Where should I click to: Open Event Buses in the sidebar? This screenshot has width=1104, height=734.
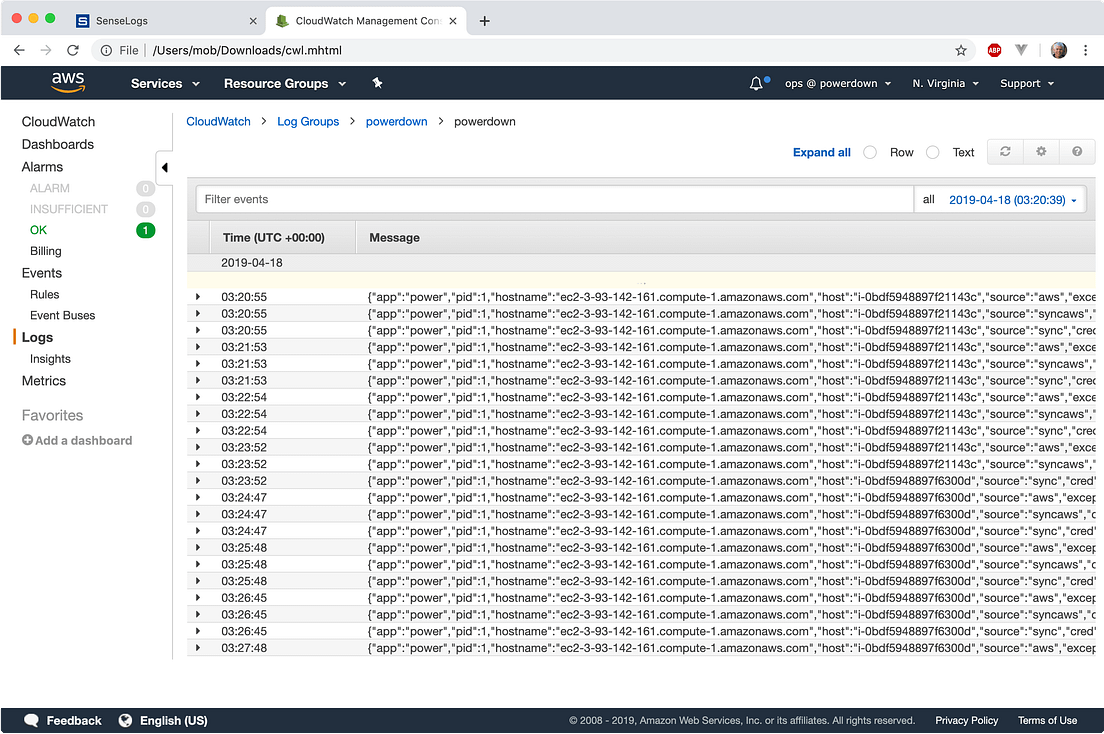pyautogui.click(x=62, y=315)
